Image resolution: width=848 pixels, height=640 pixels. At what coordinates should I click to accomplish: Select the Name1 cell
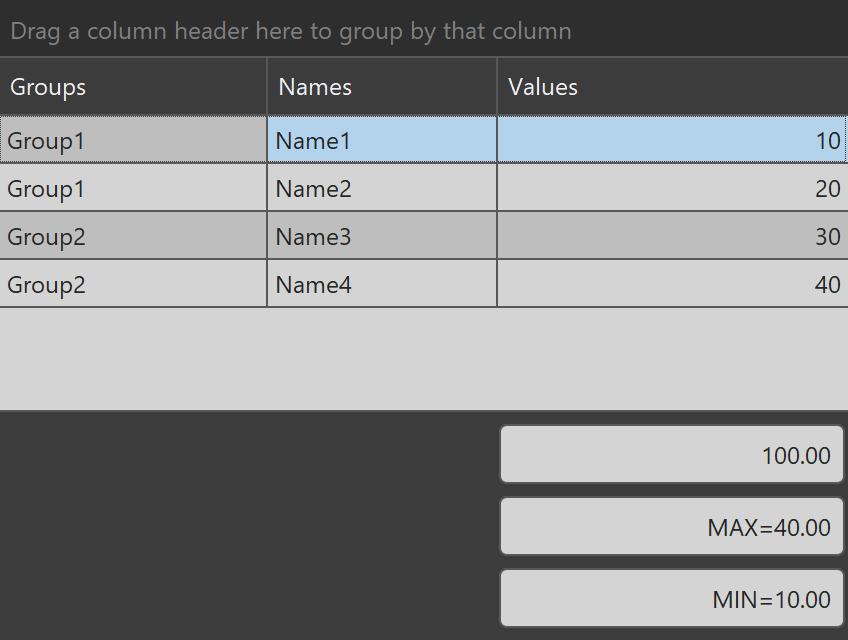[x=382, y=140]
